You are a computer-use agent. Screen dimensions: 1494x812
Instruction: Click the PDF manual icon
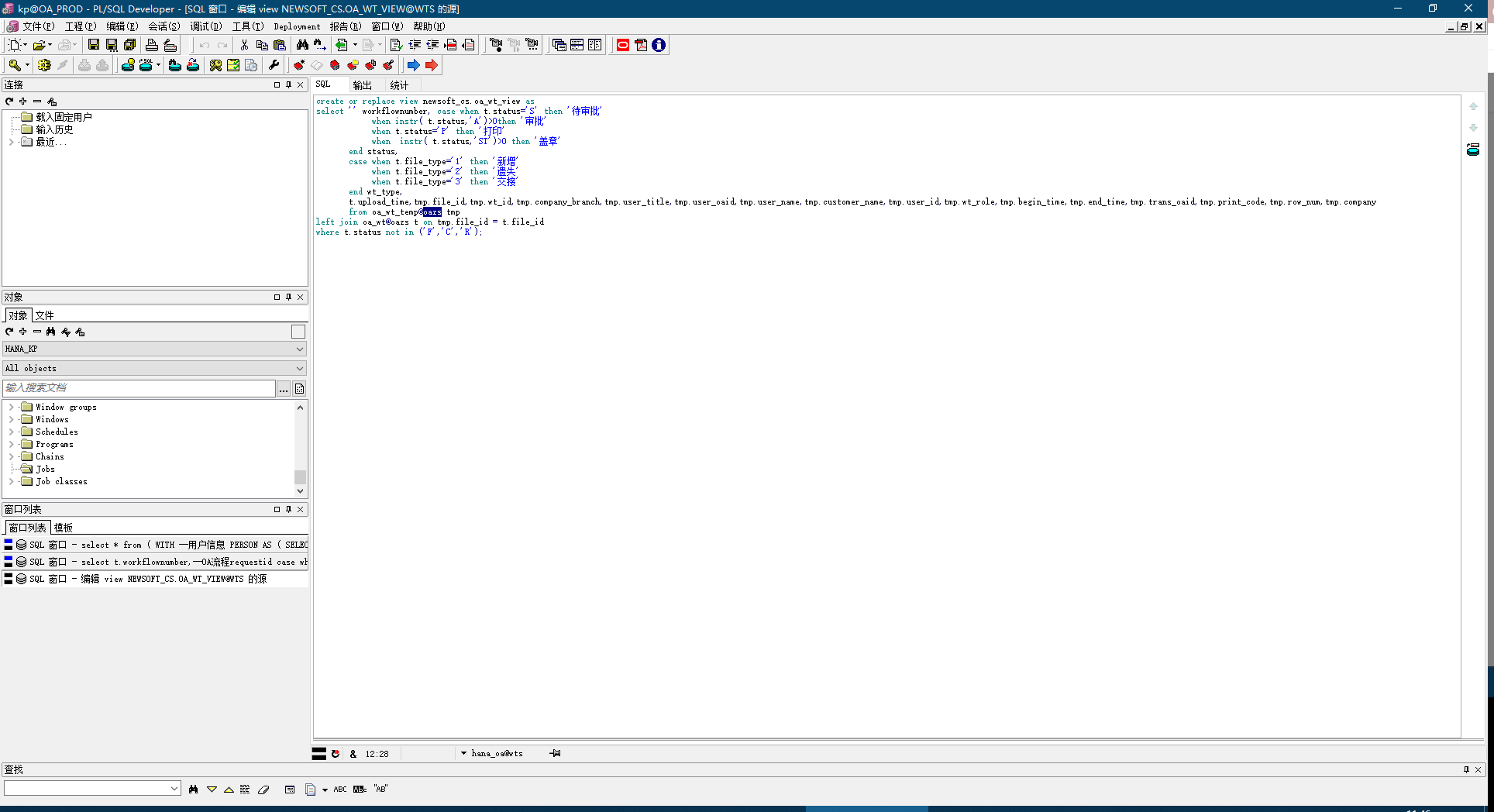click(x=641, y=45)
